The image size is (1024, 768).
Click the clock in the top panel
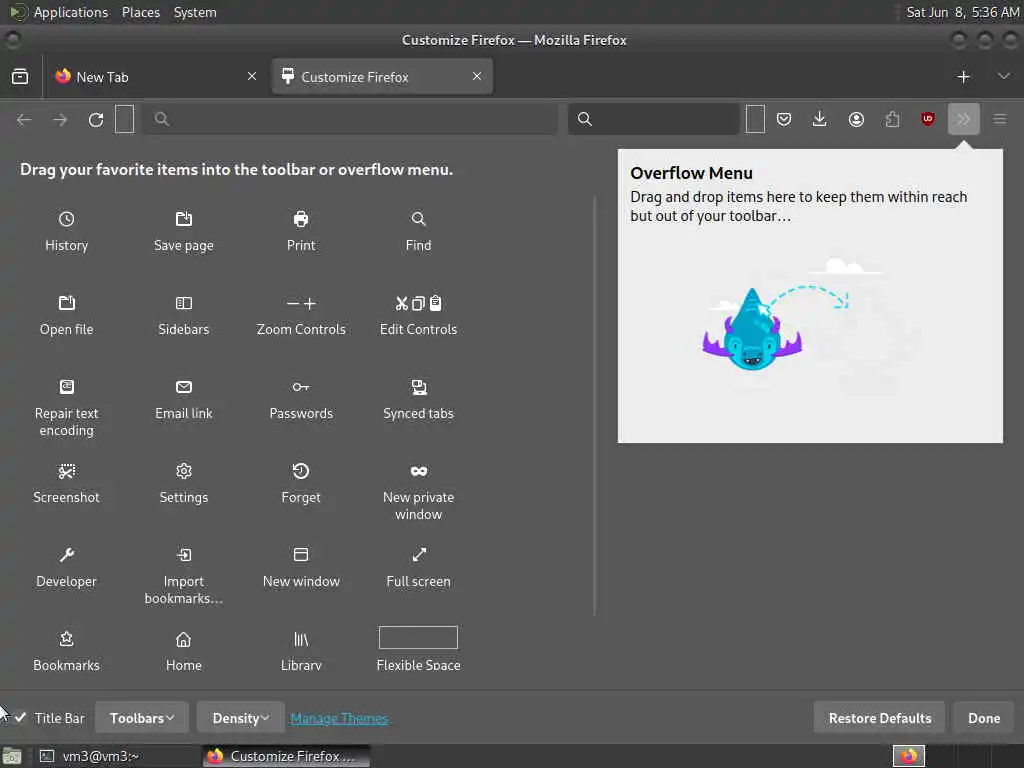[x=962, y=12]
